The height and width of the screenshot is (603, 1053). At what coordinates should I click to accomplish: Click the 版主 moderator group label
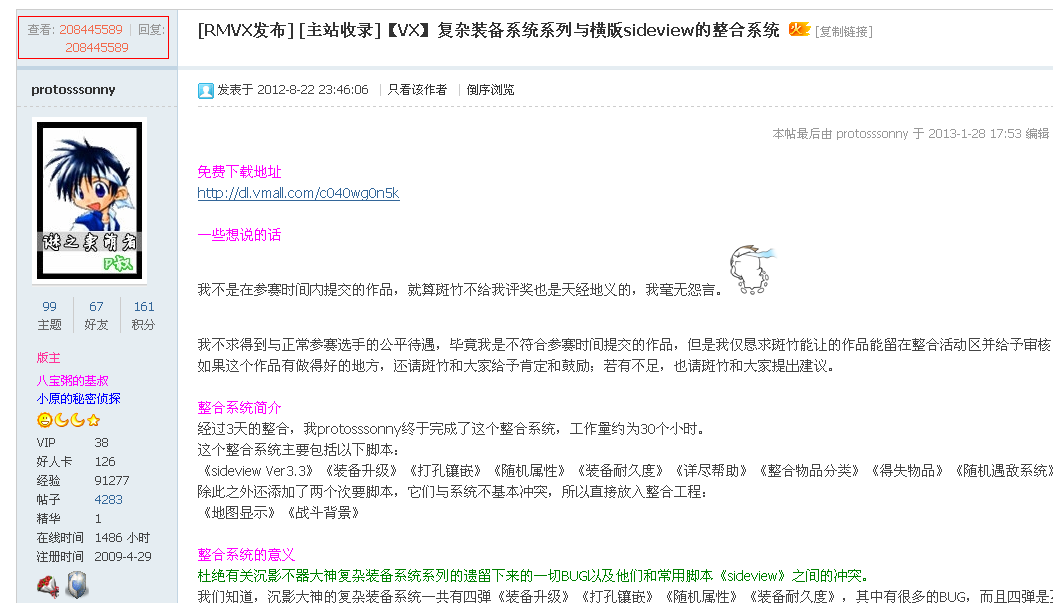pos(48,357)
